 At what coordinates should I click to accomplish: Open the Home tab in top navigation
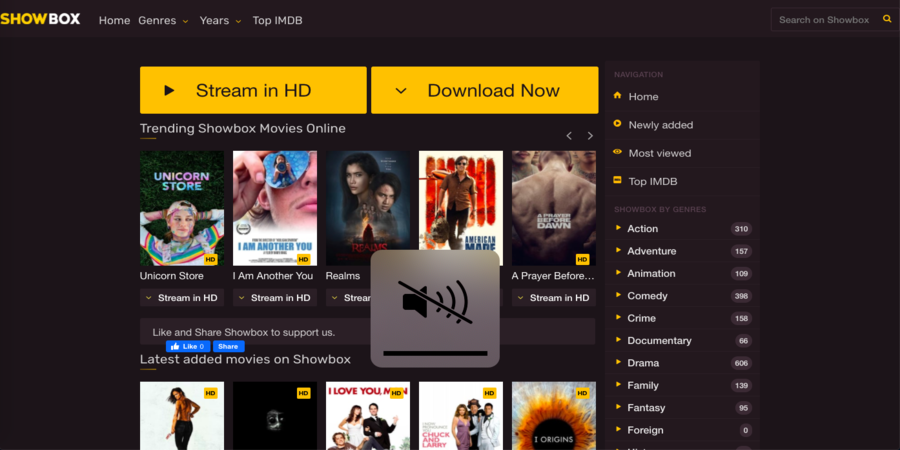pyautogui.click(x=114, y=20)
